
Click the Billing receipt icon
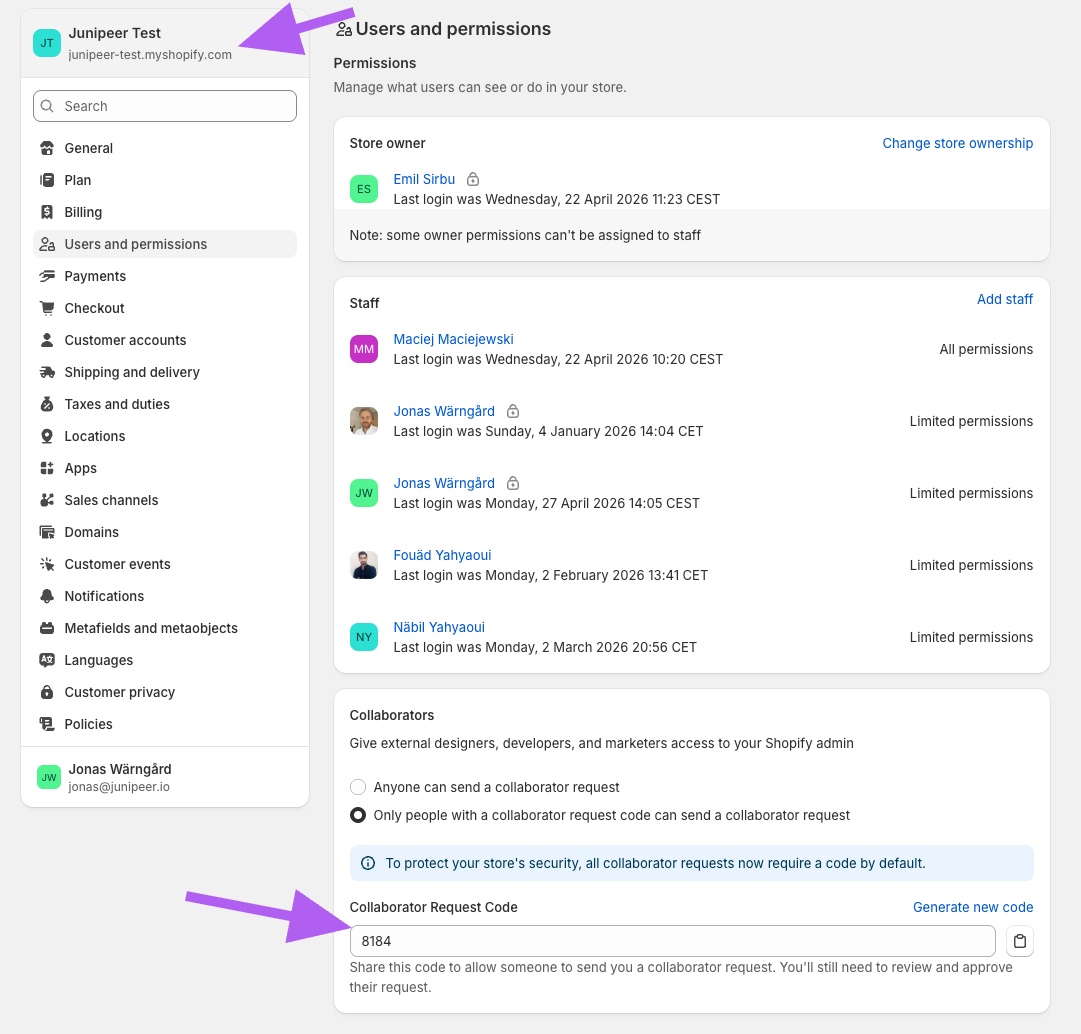47,212
